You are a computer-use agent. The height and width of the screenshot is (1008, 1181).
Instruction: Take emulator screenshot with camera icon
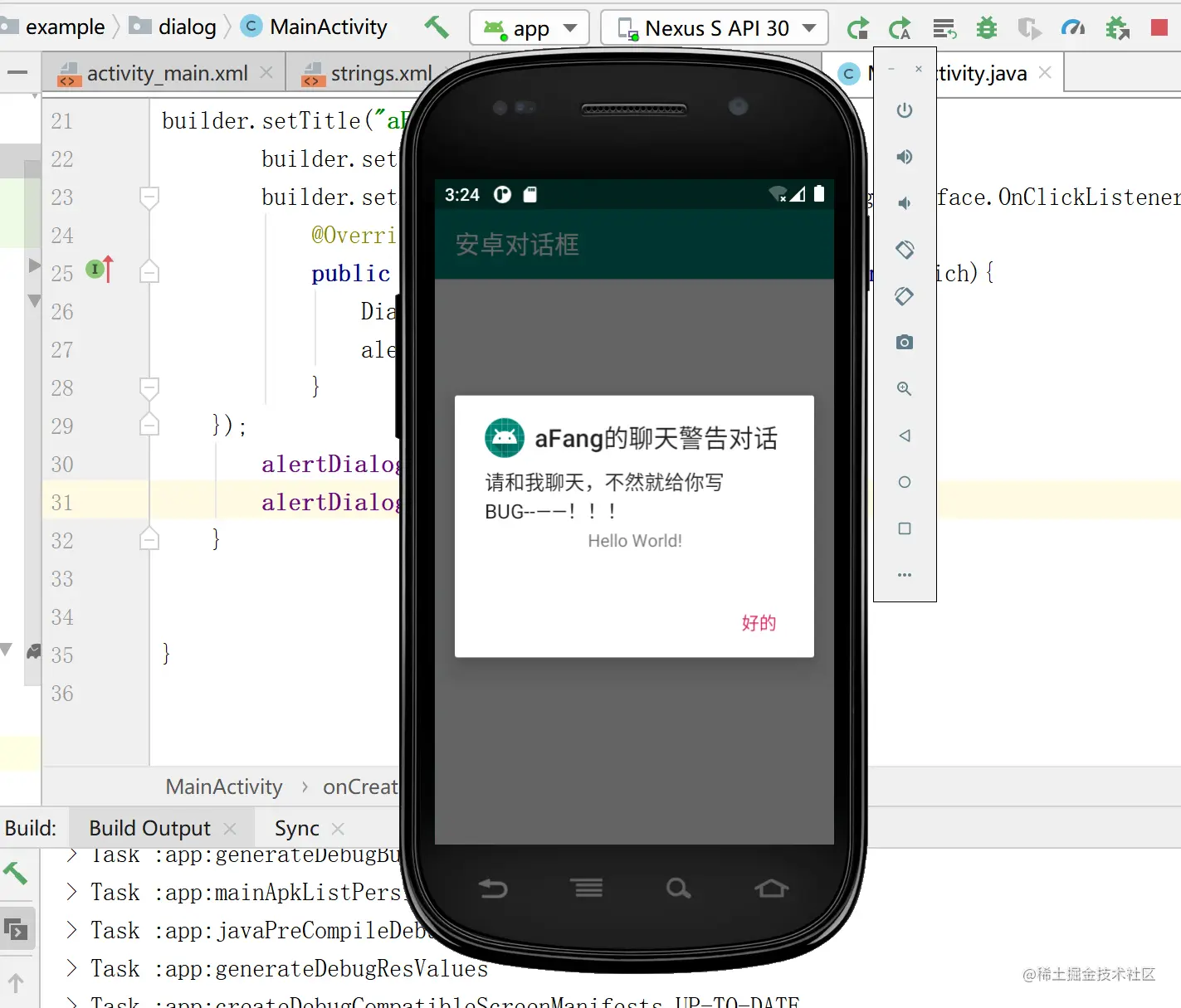pos(905,343)
